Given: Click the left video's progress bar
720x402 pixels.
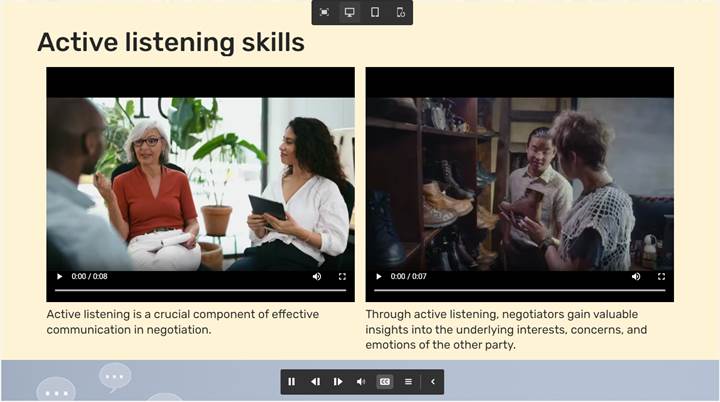Looking at the screenshot, I should (200, 290).
